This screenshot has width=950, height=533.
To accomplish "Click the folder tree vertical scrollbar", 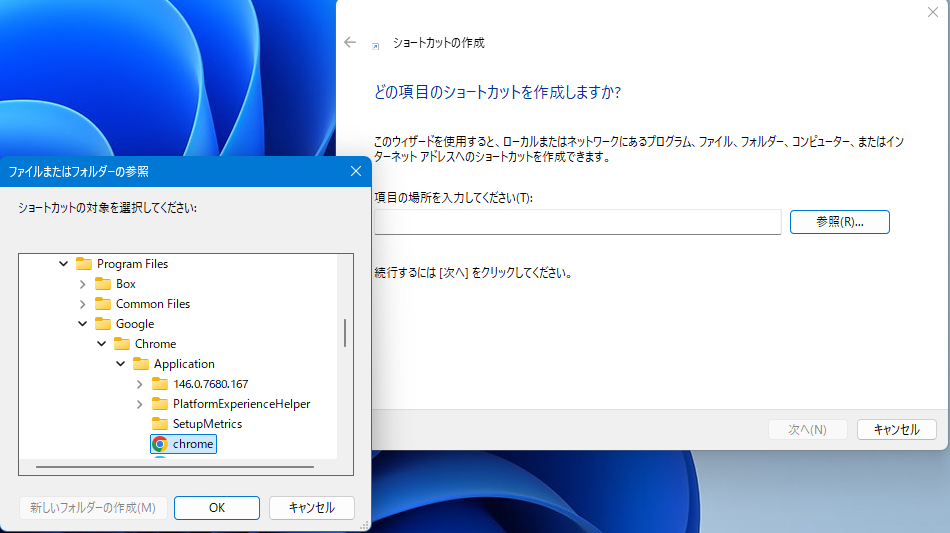I will pos(345,333).
